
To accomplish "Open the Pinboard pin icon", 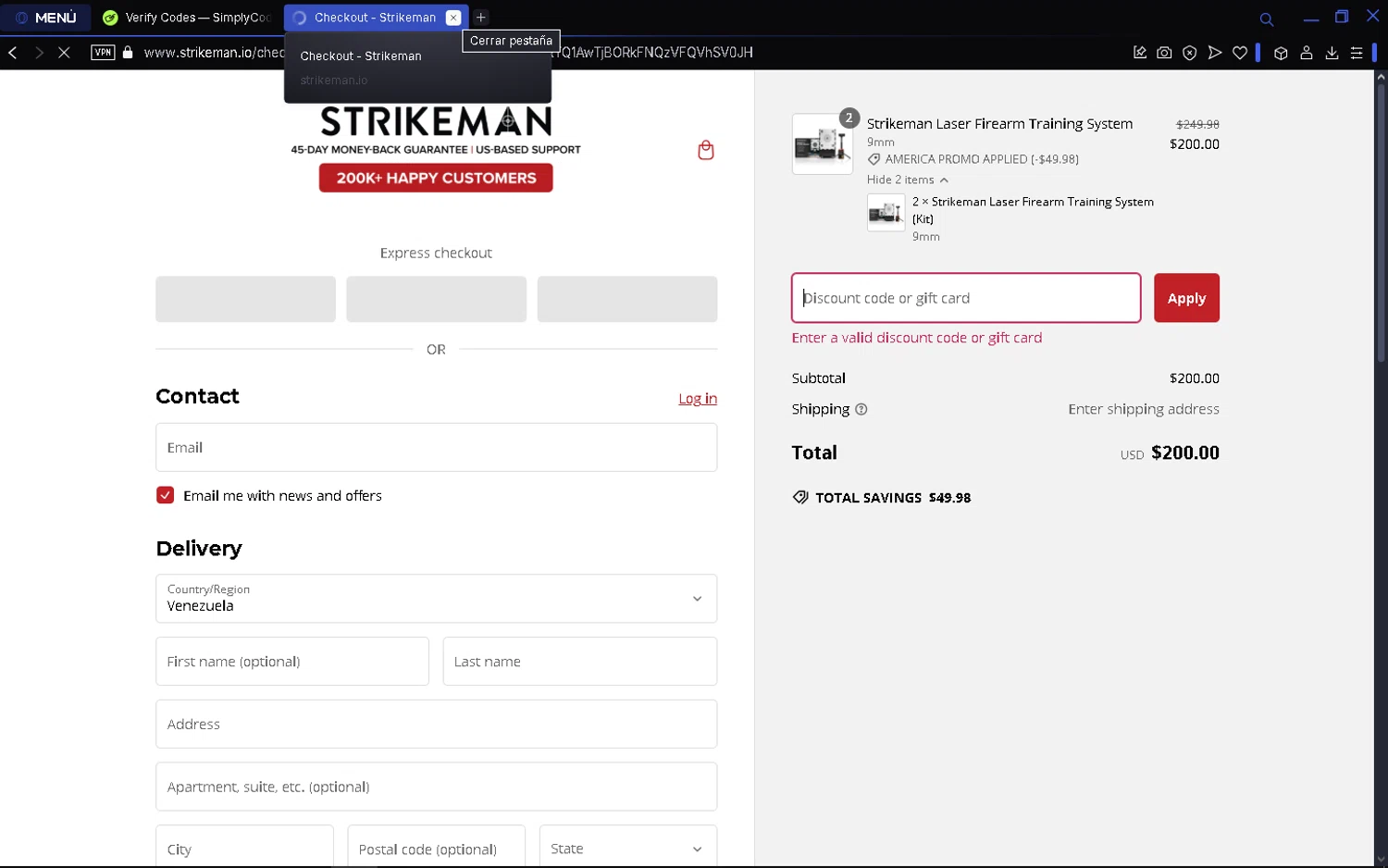I will [x=1140, y=53].
